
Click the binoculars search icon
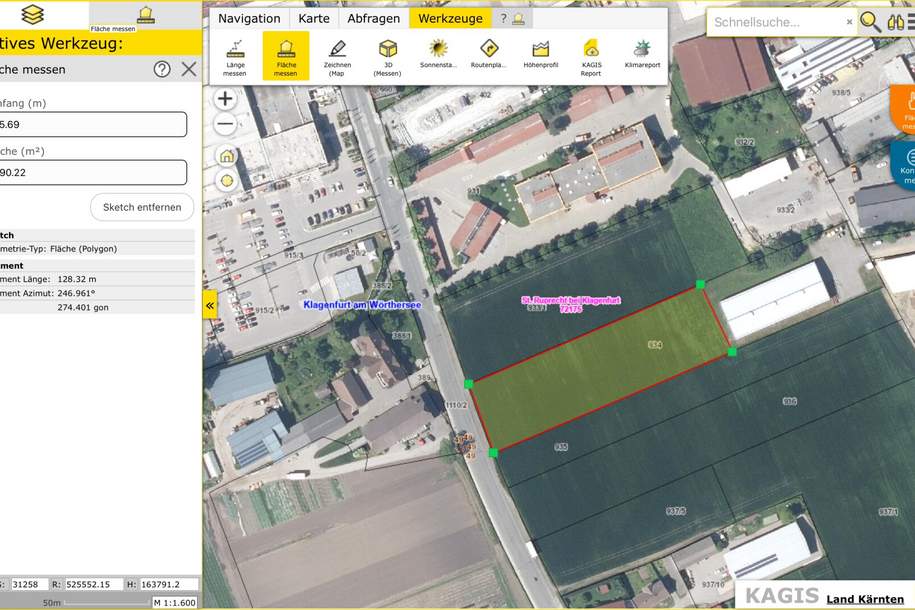click(x=895, y=22)
